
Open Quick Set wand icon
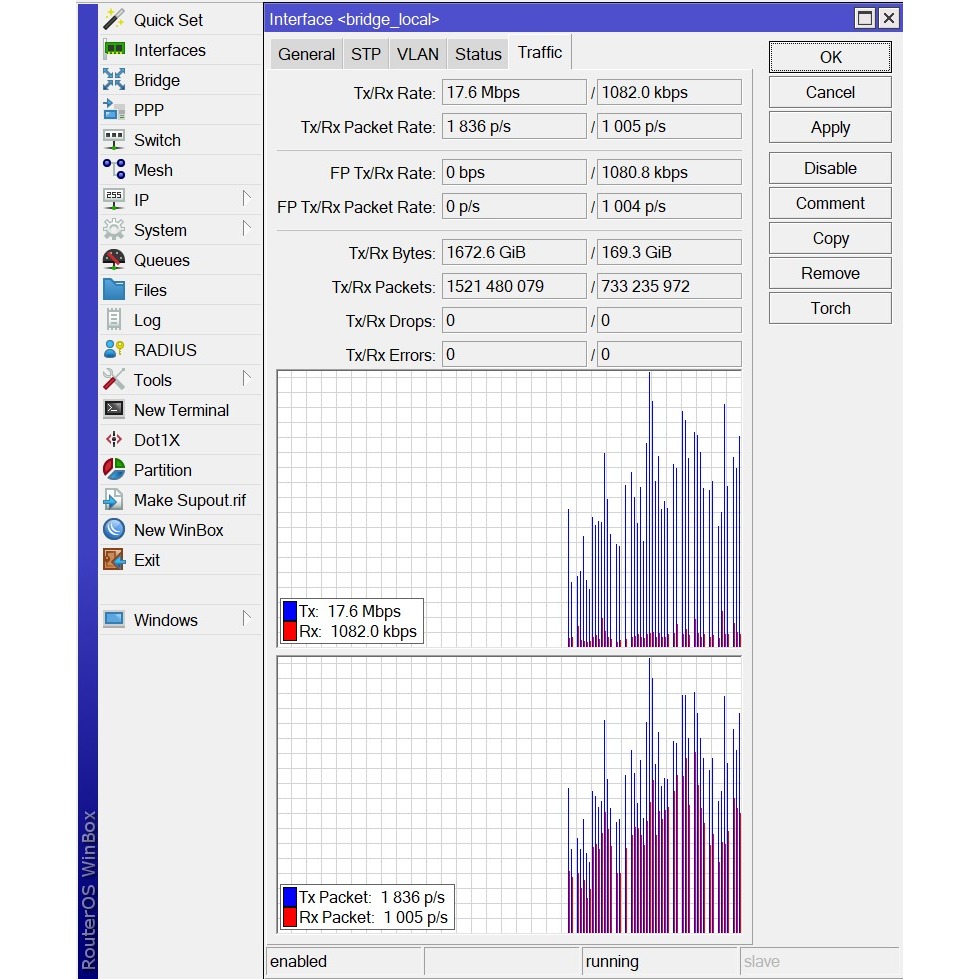click(x=114, y=19)
